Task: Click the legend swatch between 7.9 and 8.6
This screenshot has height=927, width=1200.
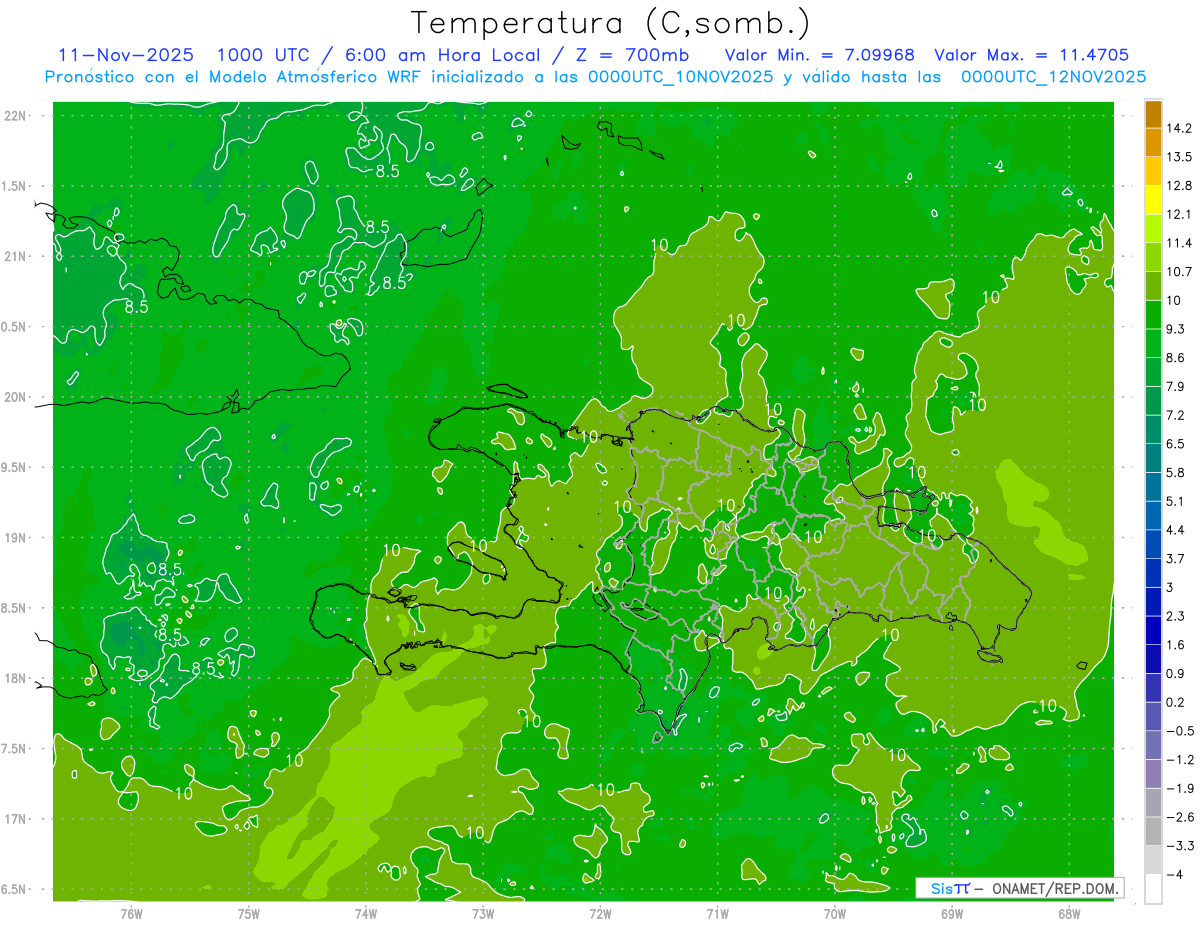Action: (1153, 372)
